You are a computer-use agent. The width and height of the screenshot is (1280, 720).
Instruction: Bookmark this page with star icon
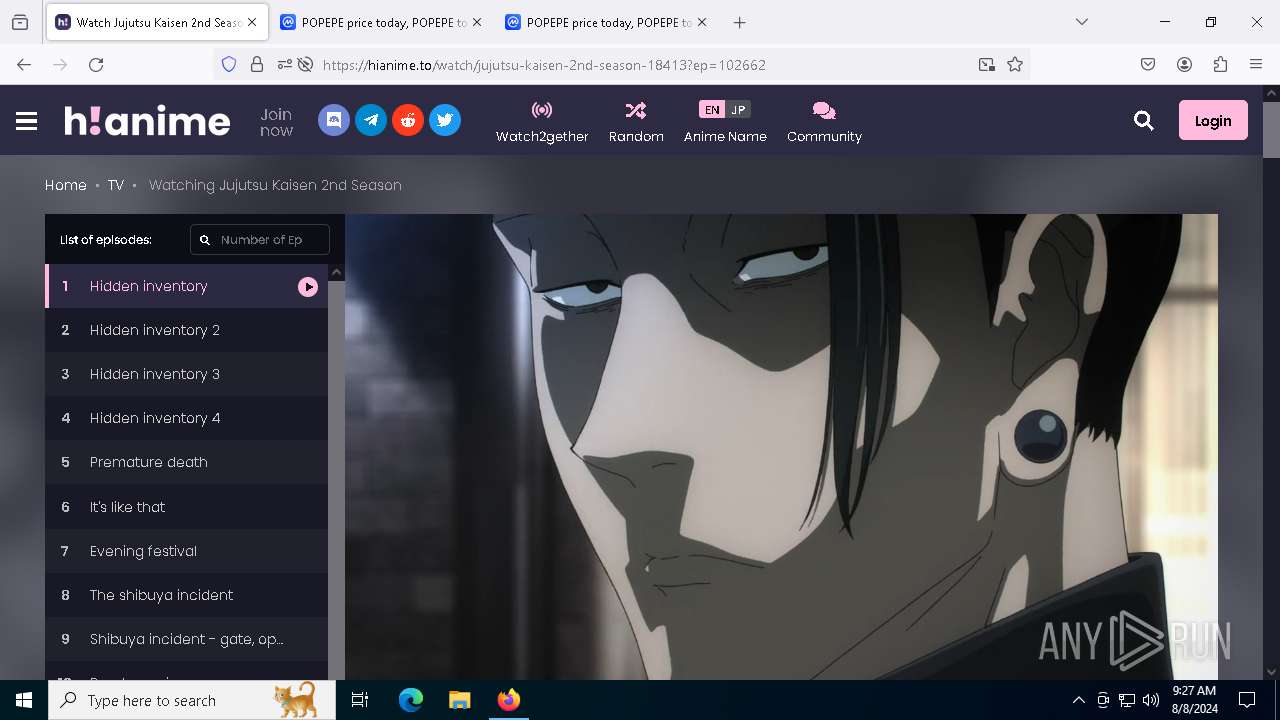coord(1015,64)
